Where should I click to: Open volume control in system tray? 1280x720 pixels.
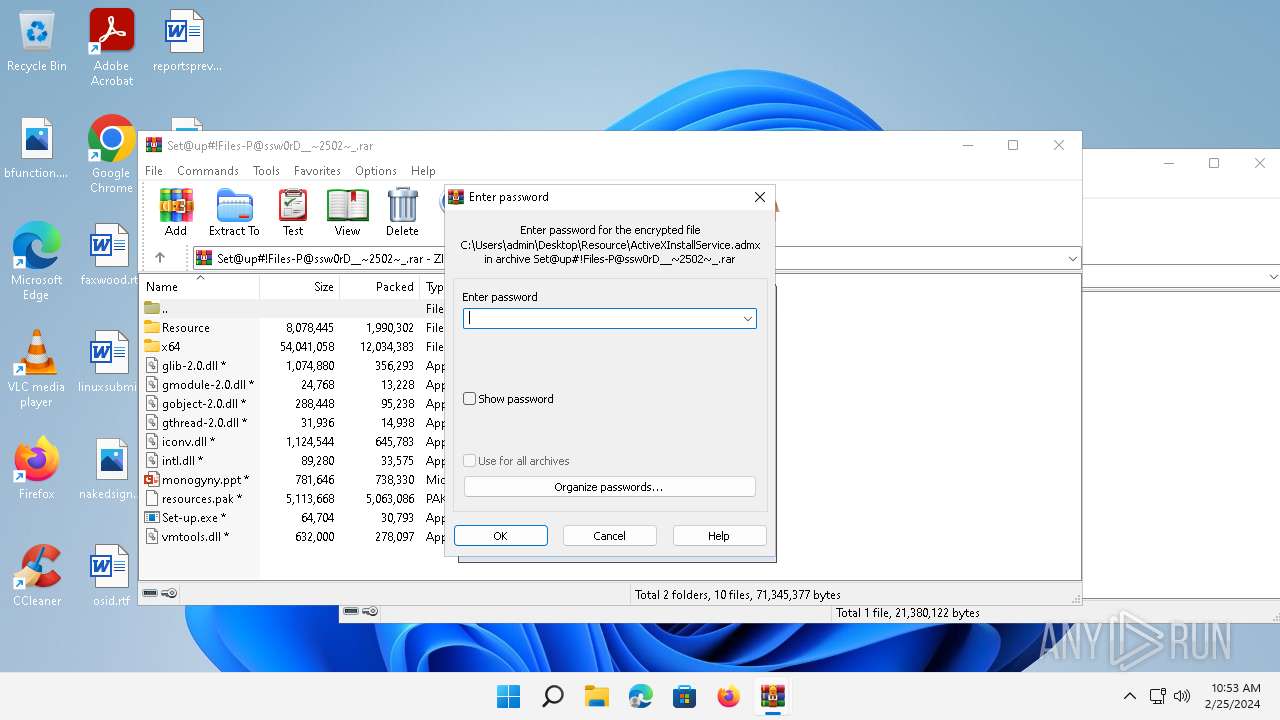(1182, 696)
